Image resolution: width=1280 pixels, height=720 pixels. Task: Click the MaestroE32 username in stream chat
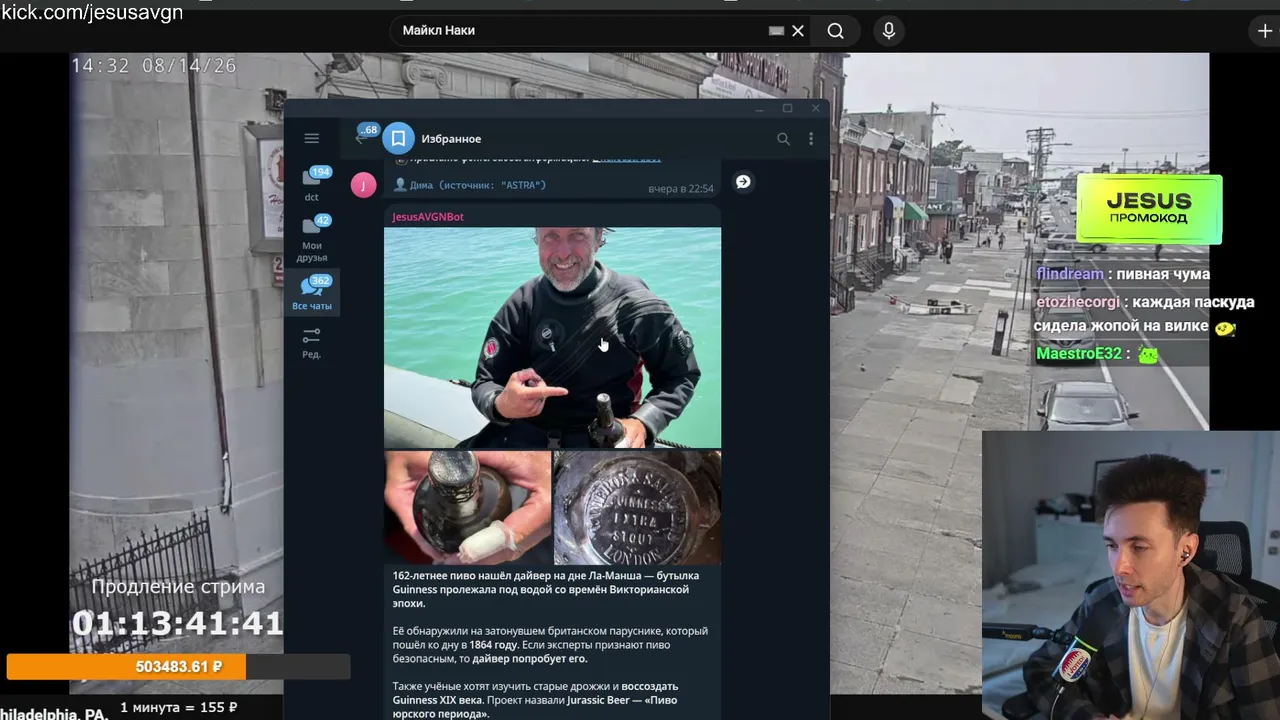1079,354
